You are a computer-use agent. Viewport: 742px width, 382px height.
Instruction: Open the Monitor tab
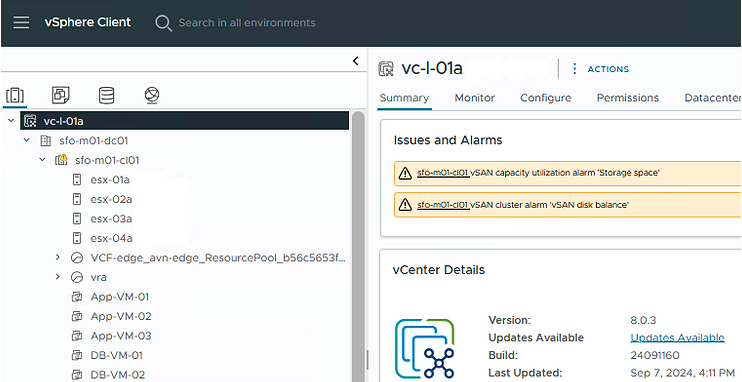pos(475,98)
